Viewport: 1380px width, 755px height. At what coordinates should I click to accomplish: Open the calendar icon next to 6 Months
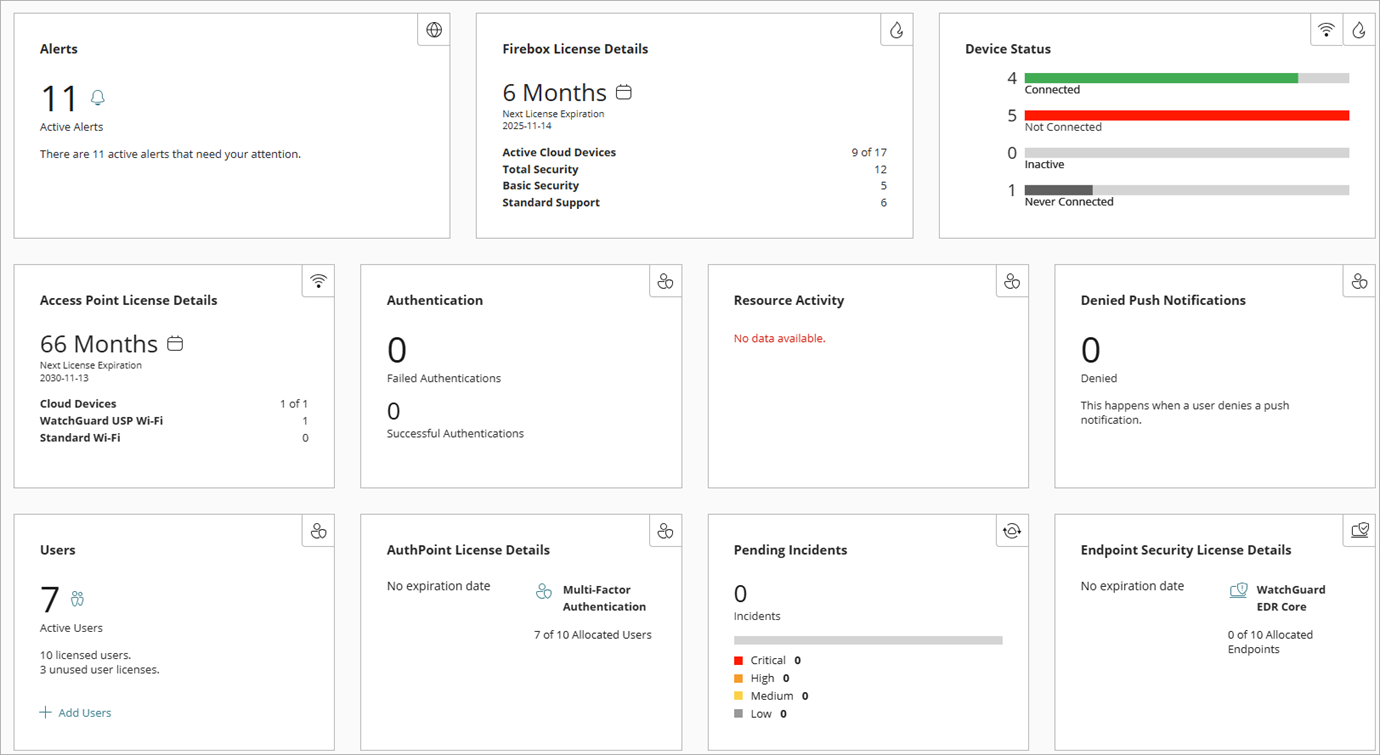click(x=623, y=91)
